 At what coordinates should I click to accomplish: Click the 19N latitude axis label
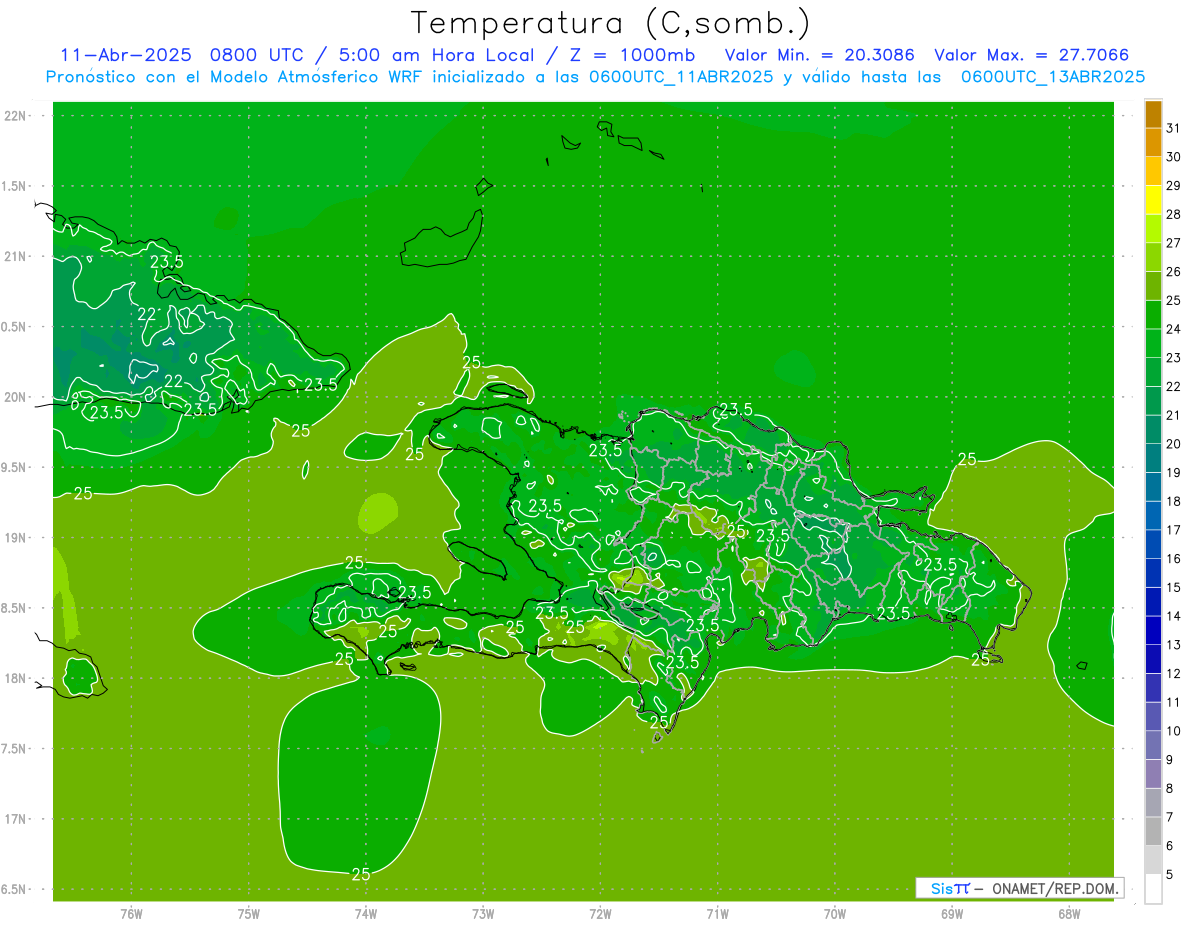[x=15, y=537]
